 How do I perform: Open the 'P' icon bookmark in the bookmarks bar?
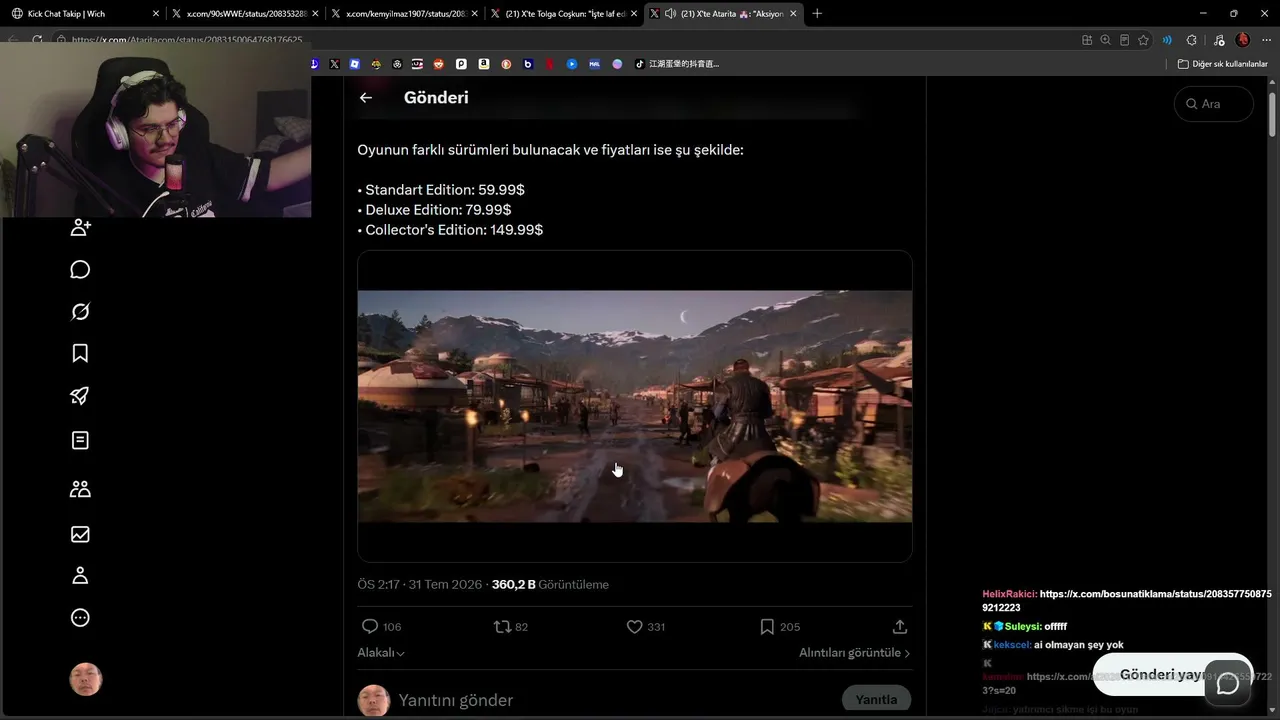(461, 64)
